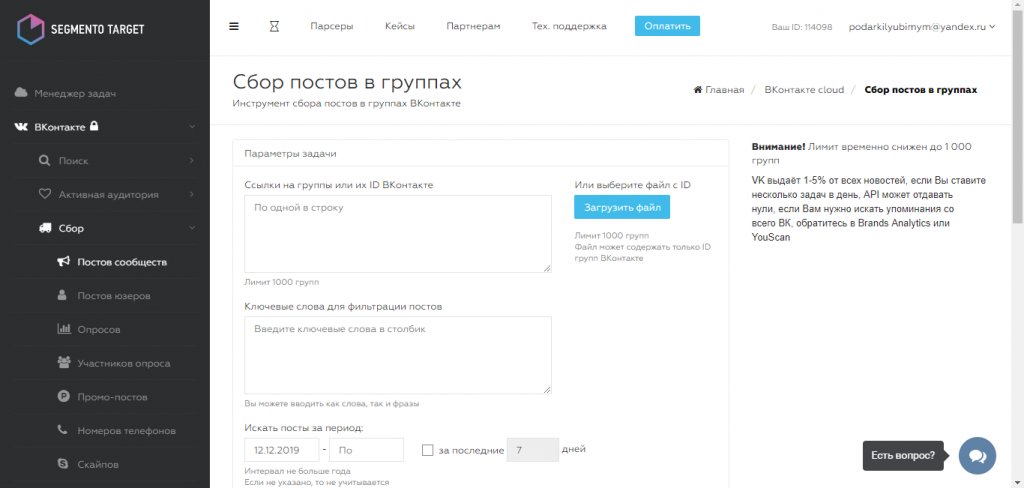Viewport: 1024px width, 488px height.
Task: Click the Segmento Target logo
Action: (x=80, y=29)
